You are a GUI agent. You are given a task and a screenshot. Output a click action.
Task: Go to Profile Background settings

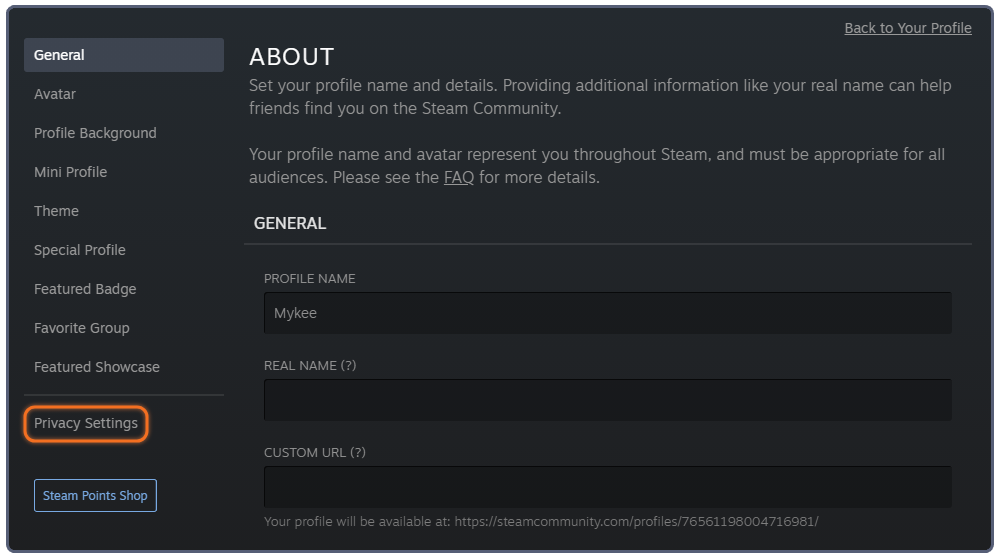pos(95,133)
